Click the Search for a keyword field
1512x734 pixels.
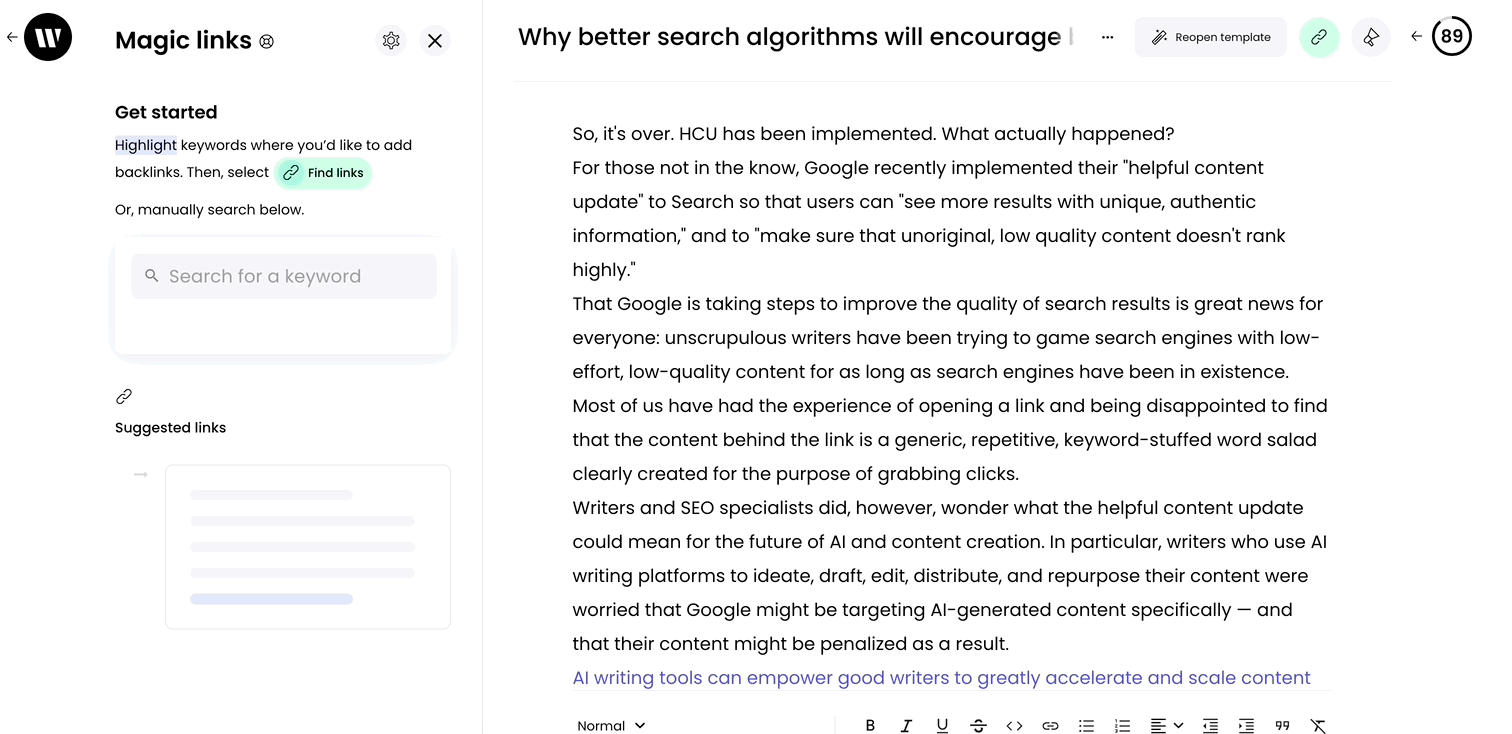tap(284, 276)
